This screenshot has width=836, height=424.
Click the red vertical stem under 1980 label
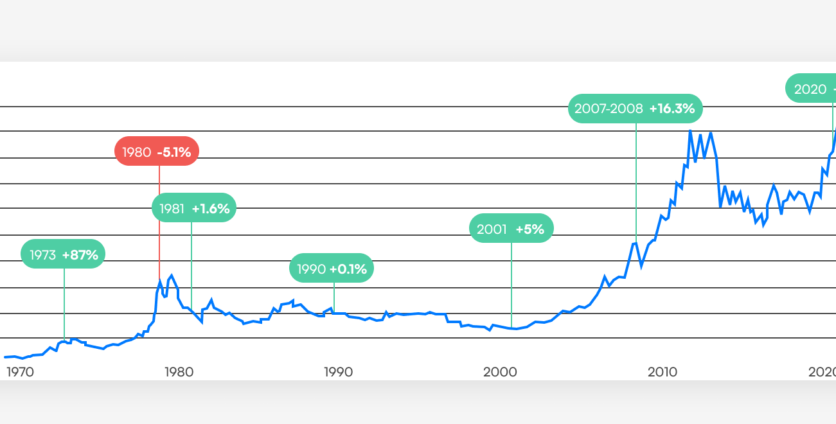tap(159, 220)
